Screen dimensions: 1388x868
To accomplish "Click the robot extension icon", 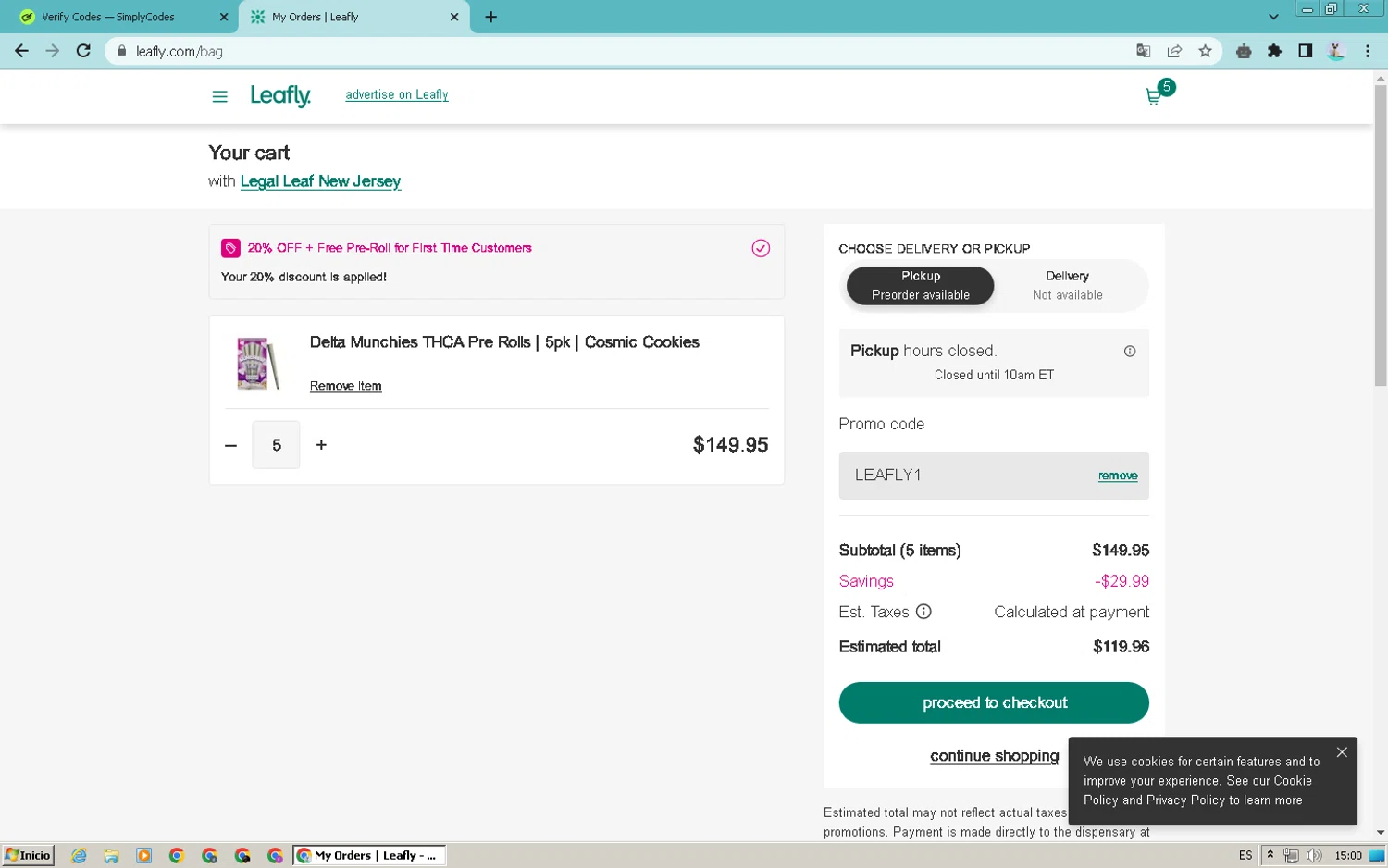I will click(1244, 51).
